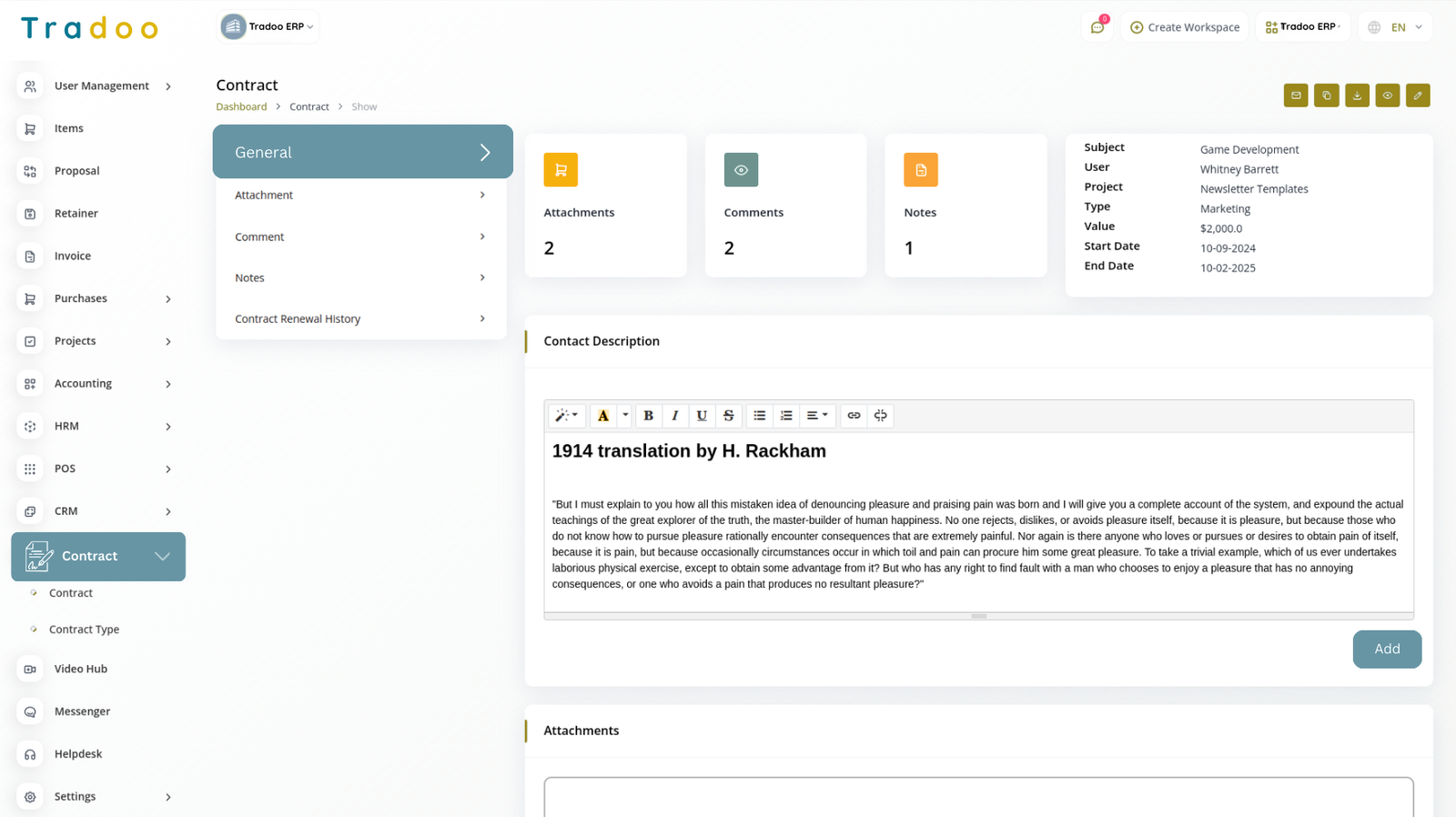1456x817 pixels.
Task: Click the highlighted A font color button
Action: 602,416
